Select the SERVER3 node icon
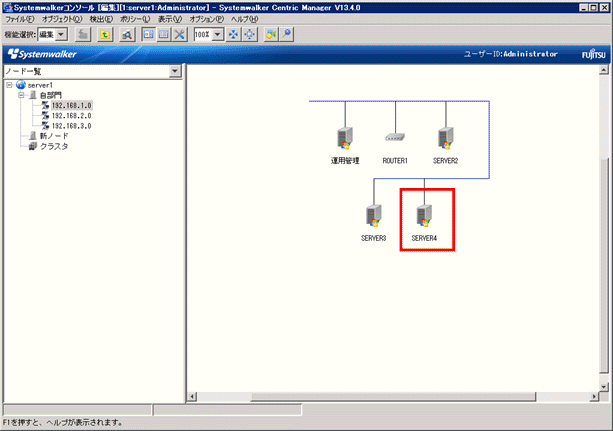The image size is (613, 431). [x=374, y=216]
